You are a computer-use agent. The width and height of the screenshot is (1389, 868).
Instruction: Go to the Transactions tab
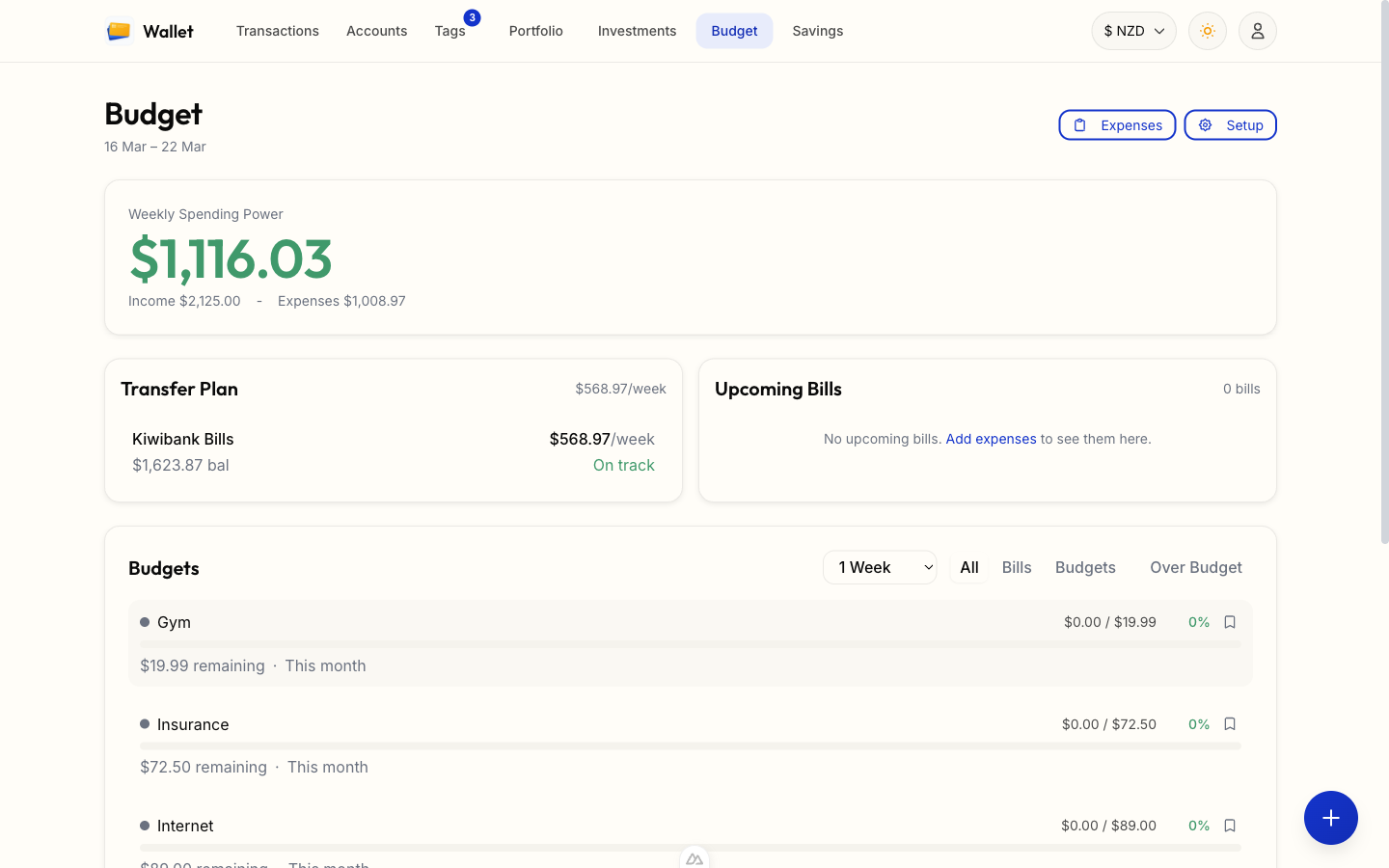coord(278,31)
